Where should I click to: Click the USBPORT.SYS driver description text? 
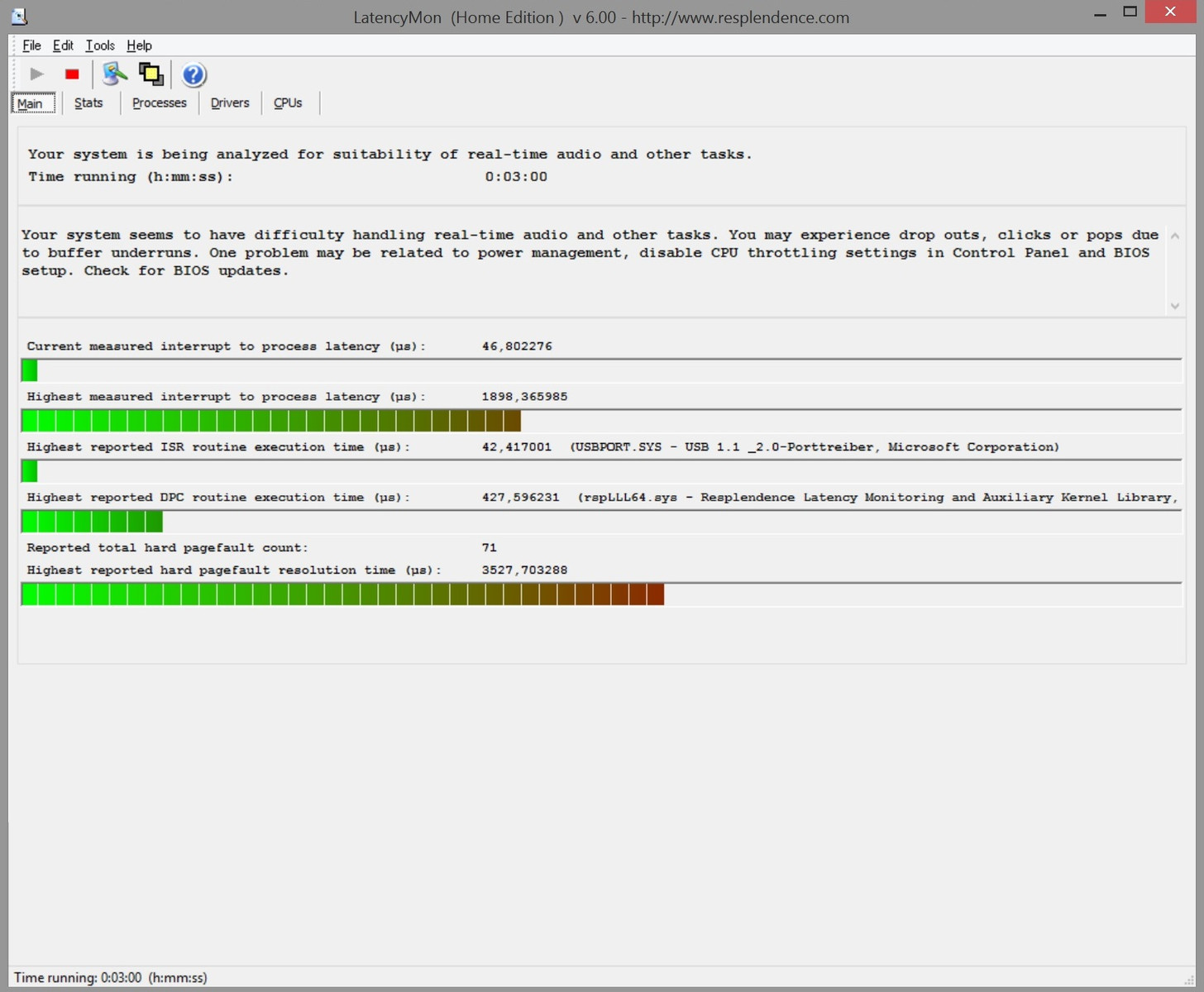(815, 447)
